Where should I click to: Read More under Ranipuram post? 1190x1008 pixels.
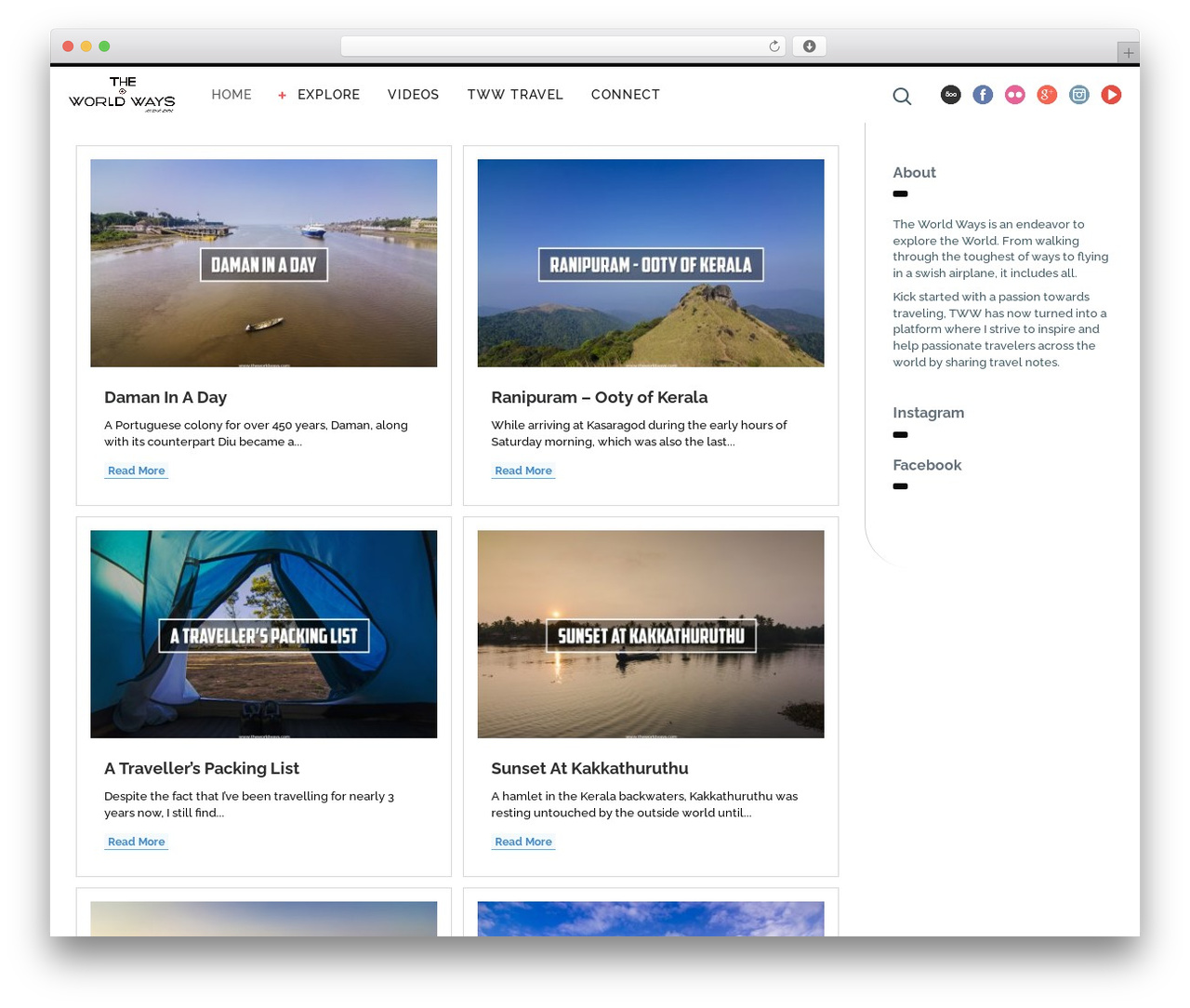(x=523, y=471)
